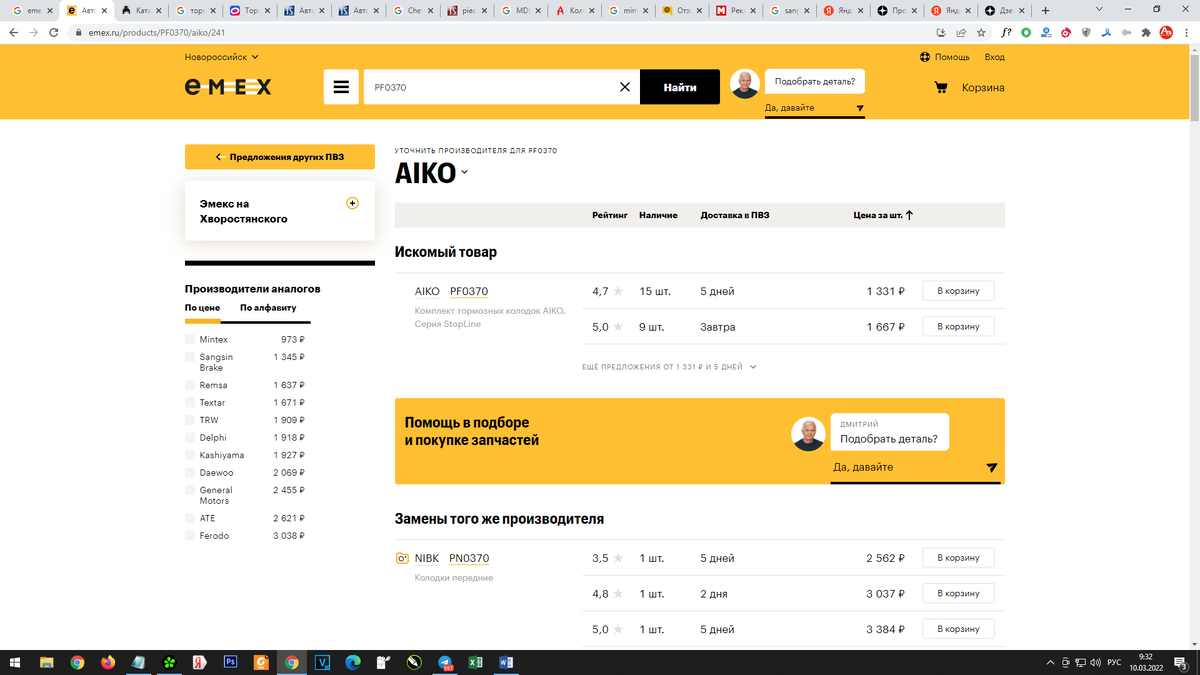
Task: Open the Windows Start menu
Action: [15, 662]
